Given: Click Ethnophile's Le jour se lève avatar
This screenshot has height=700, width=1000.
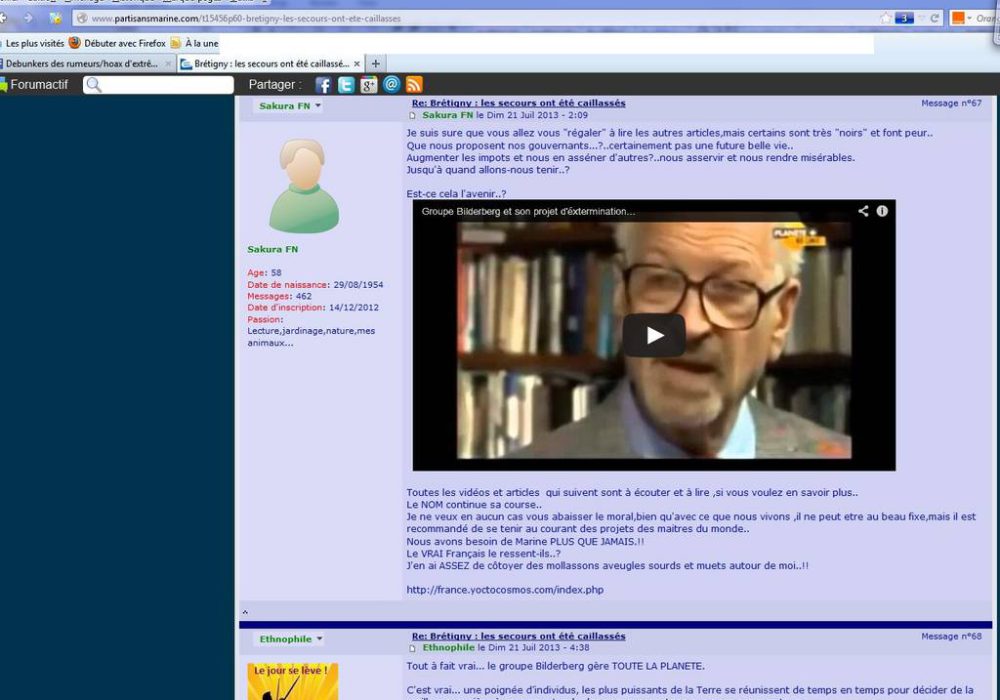Looking at the screenshot, I should 293,682.
